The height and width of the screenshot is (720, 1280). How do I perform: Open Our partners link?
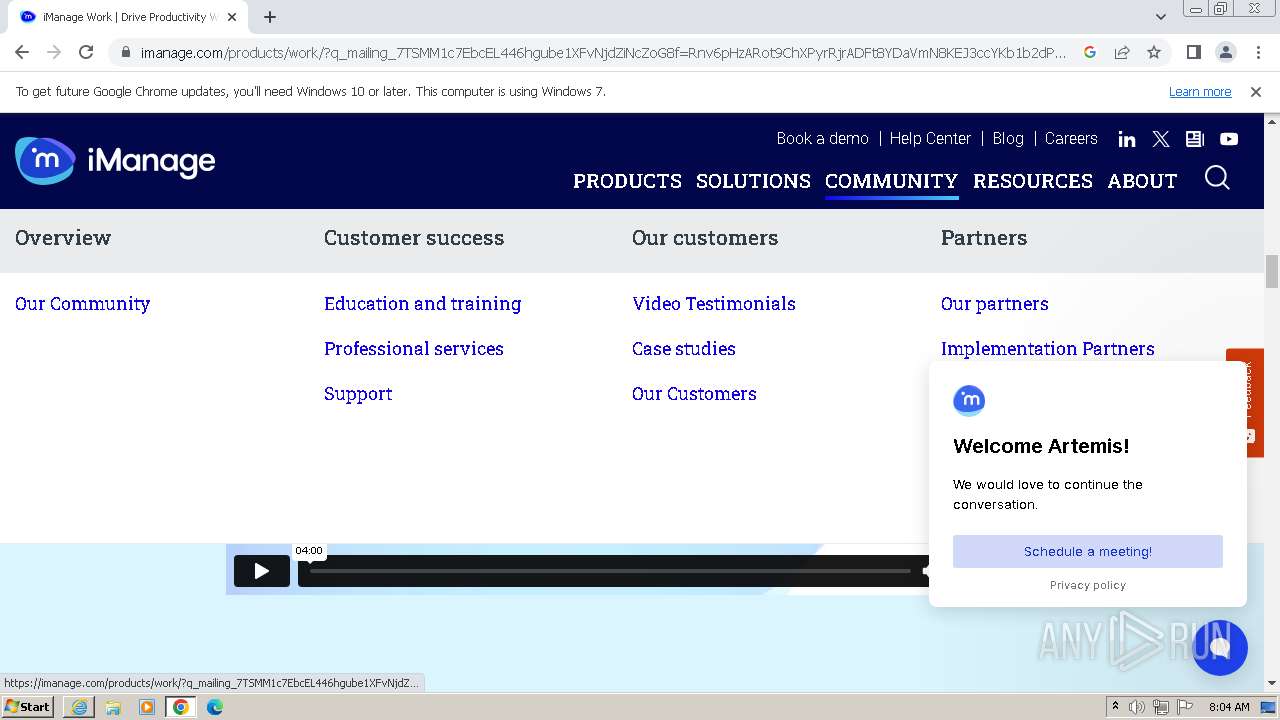tap(995, 304)
